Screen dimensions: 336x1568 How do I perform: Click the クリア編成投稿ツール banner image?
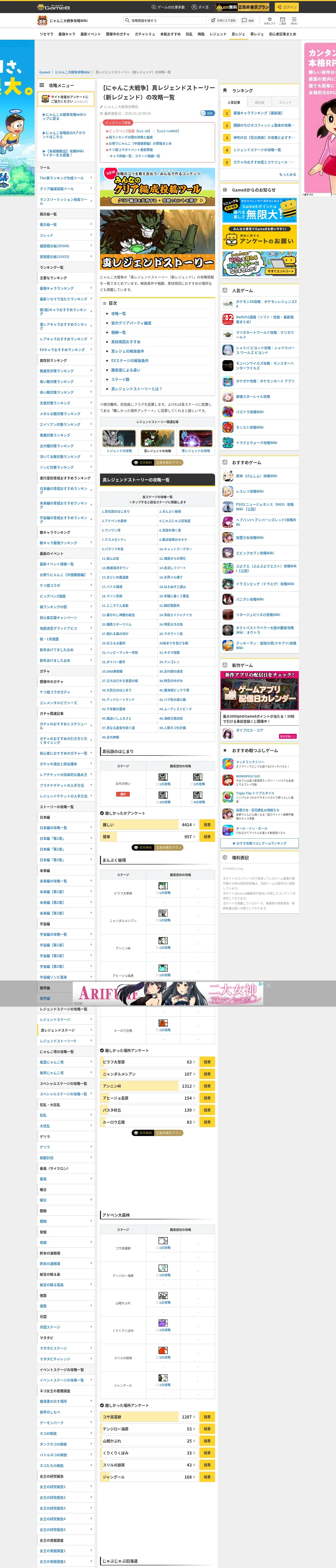157,186
